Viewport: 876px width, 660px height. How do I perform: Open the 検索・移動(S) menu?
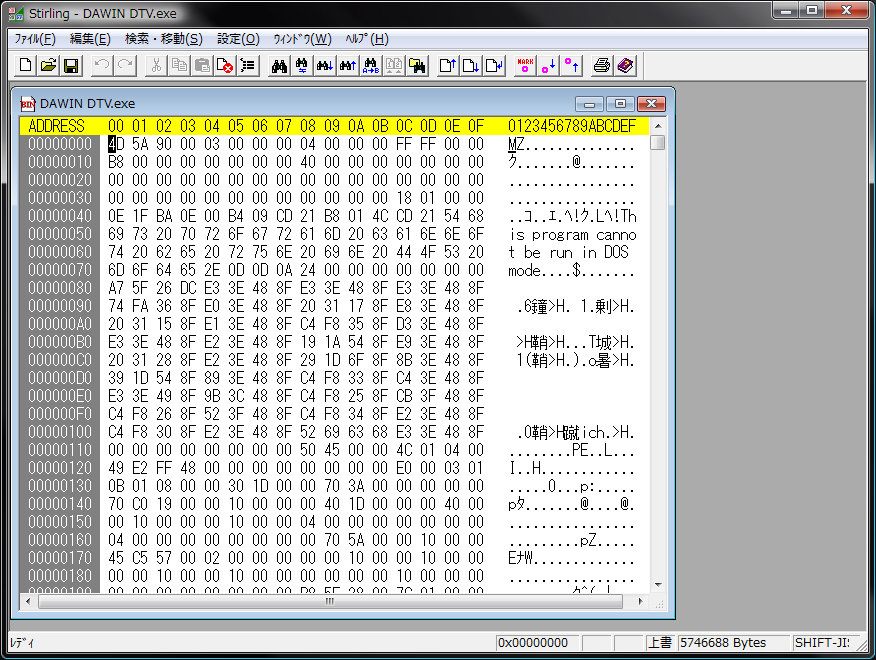(164, 39)
